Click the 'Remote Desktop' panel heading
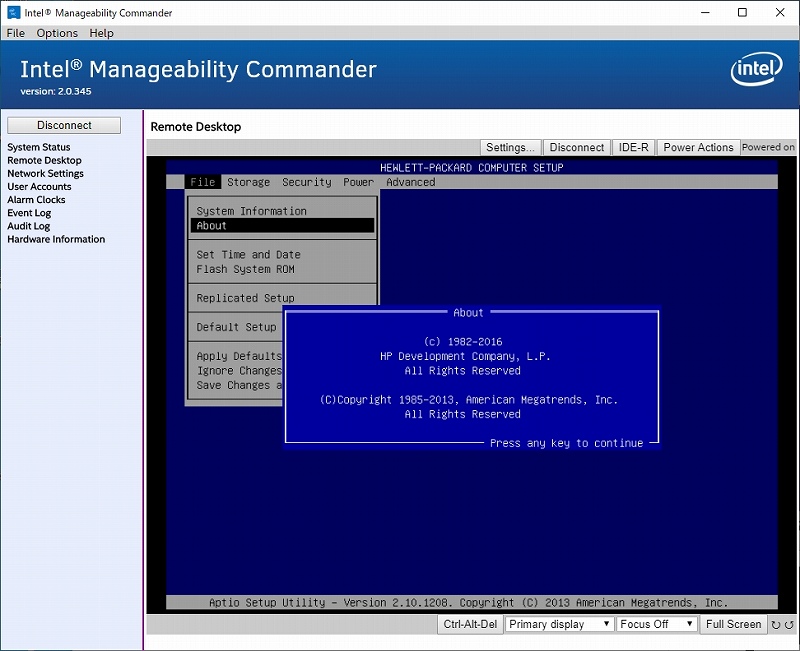Viewport: 800px width, 651px height. point(196,127)
